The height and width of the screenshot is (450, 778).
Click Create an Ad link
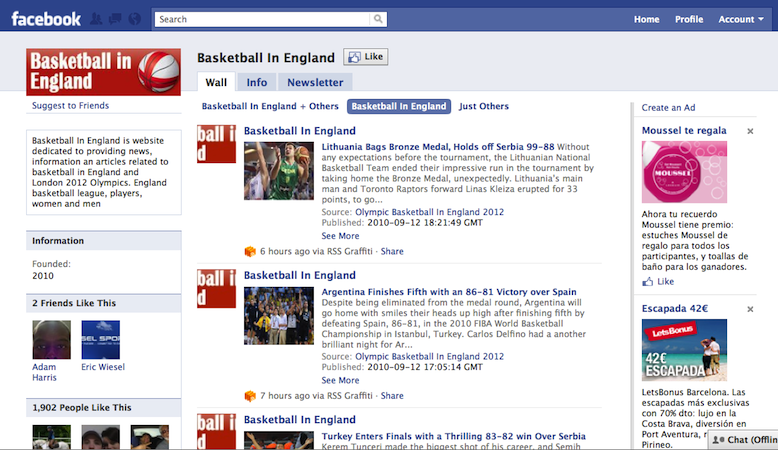(x=668, y=108)
